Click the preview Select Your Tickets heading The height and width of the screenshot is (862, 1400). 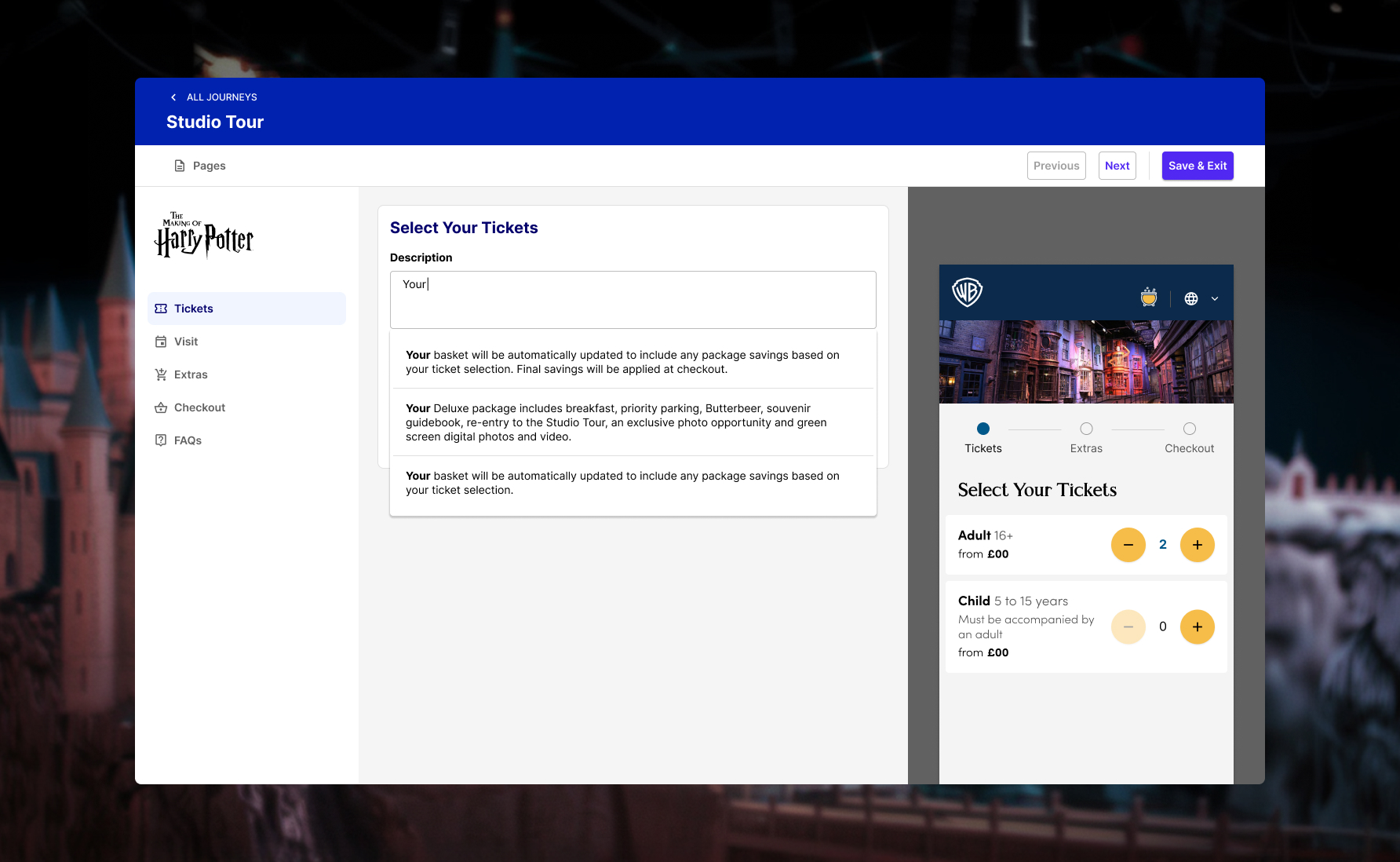coord(1037,490)
